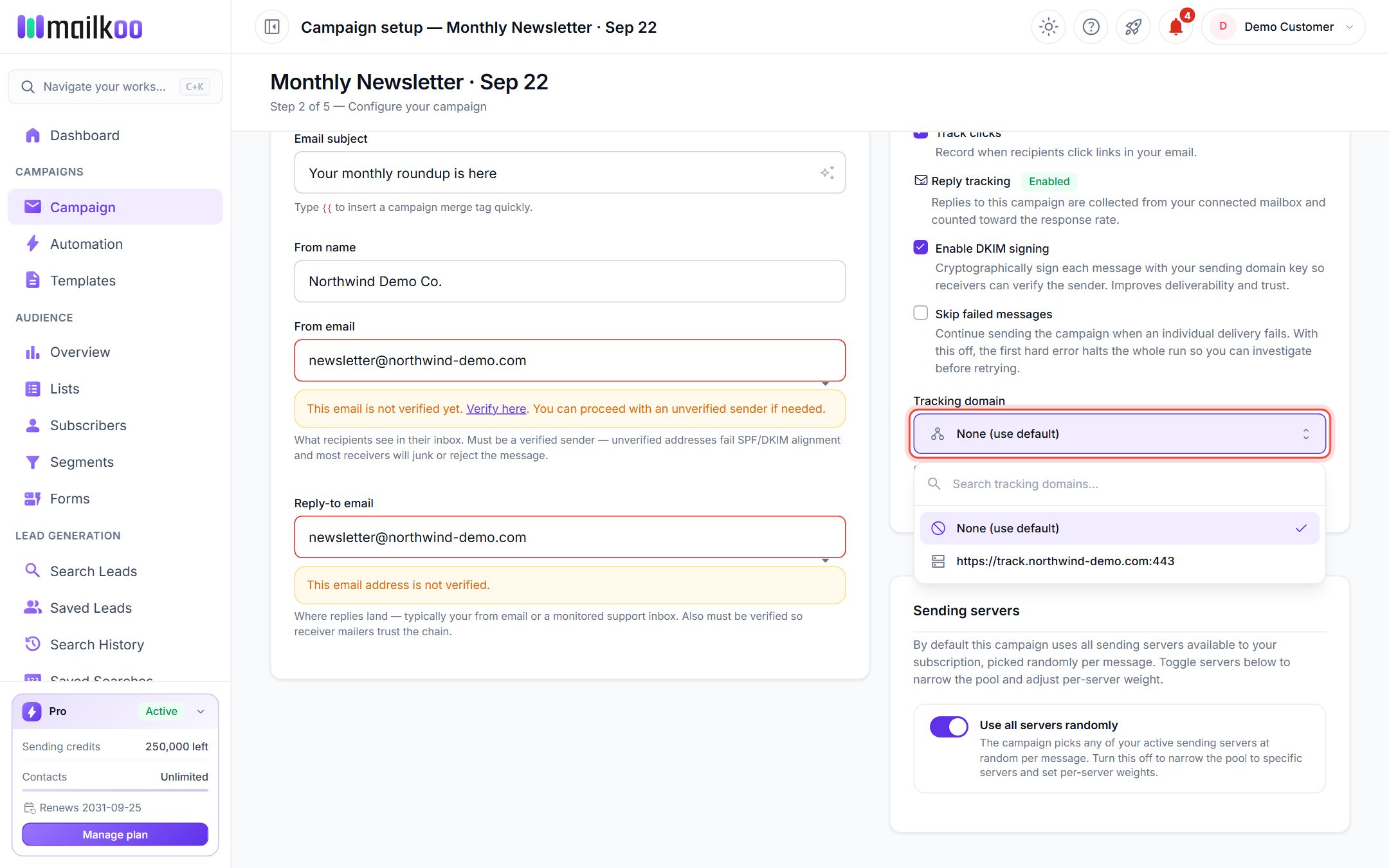The image size is (1389, 868).
Task: Open notifications bell icon
Action: pyautogui.click(x=1176, y=27)
